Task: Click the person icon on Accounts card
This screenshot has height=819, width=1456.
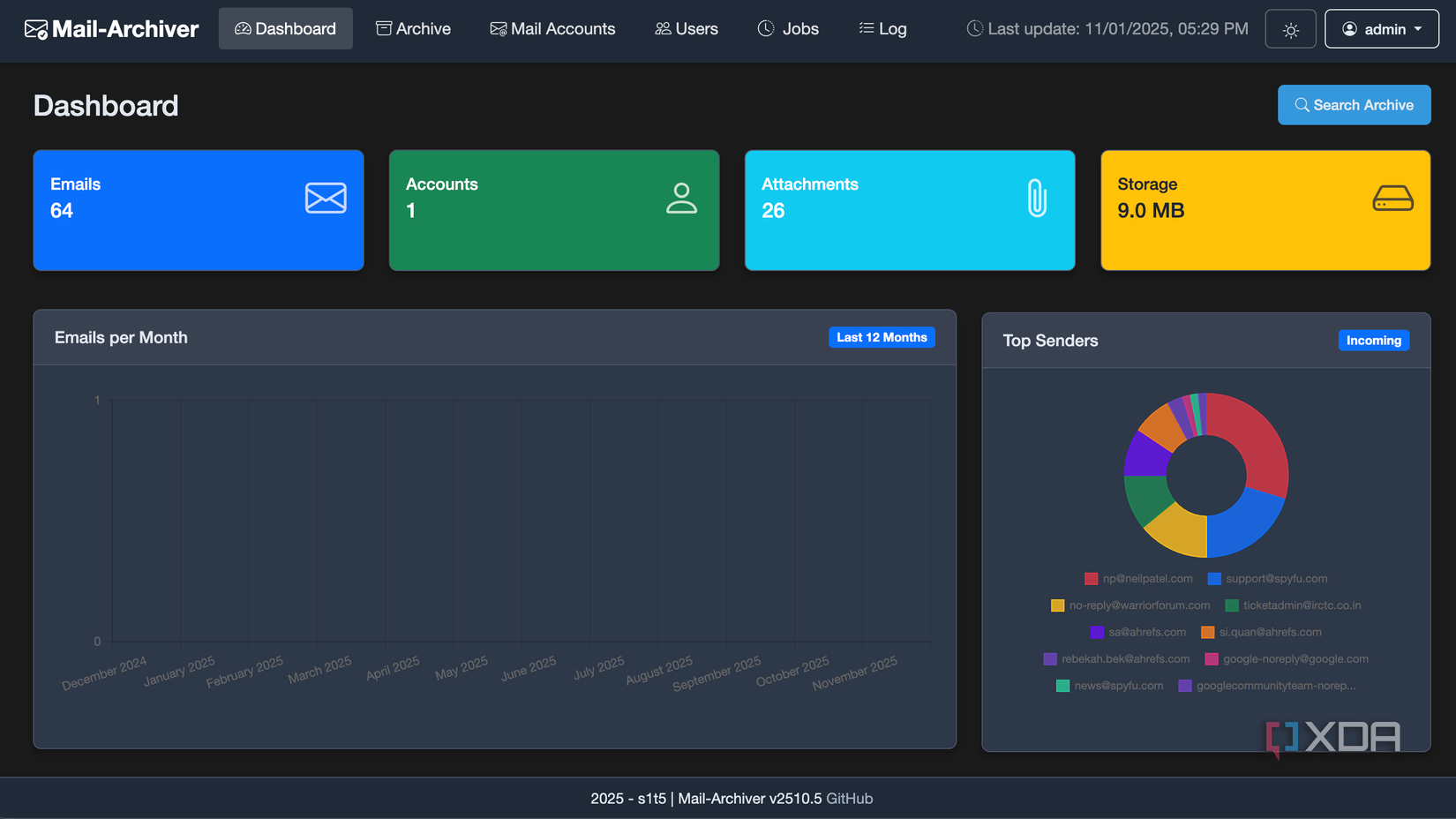Action: pos(681,198)
